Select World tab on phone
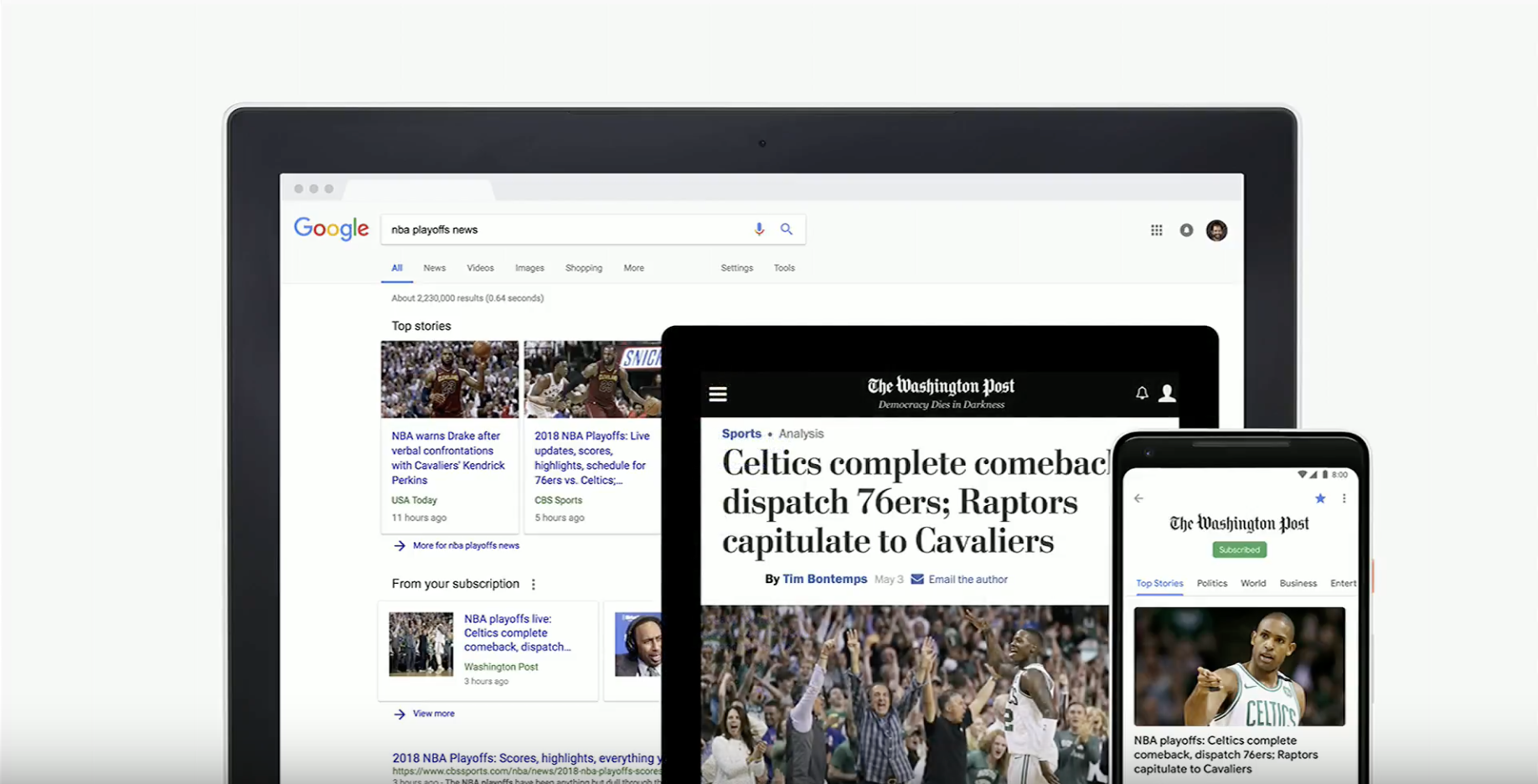This screenshot has width=1538, height=784. pyautogui.click(x=1253, y=583)
